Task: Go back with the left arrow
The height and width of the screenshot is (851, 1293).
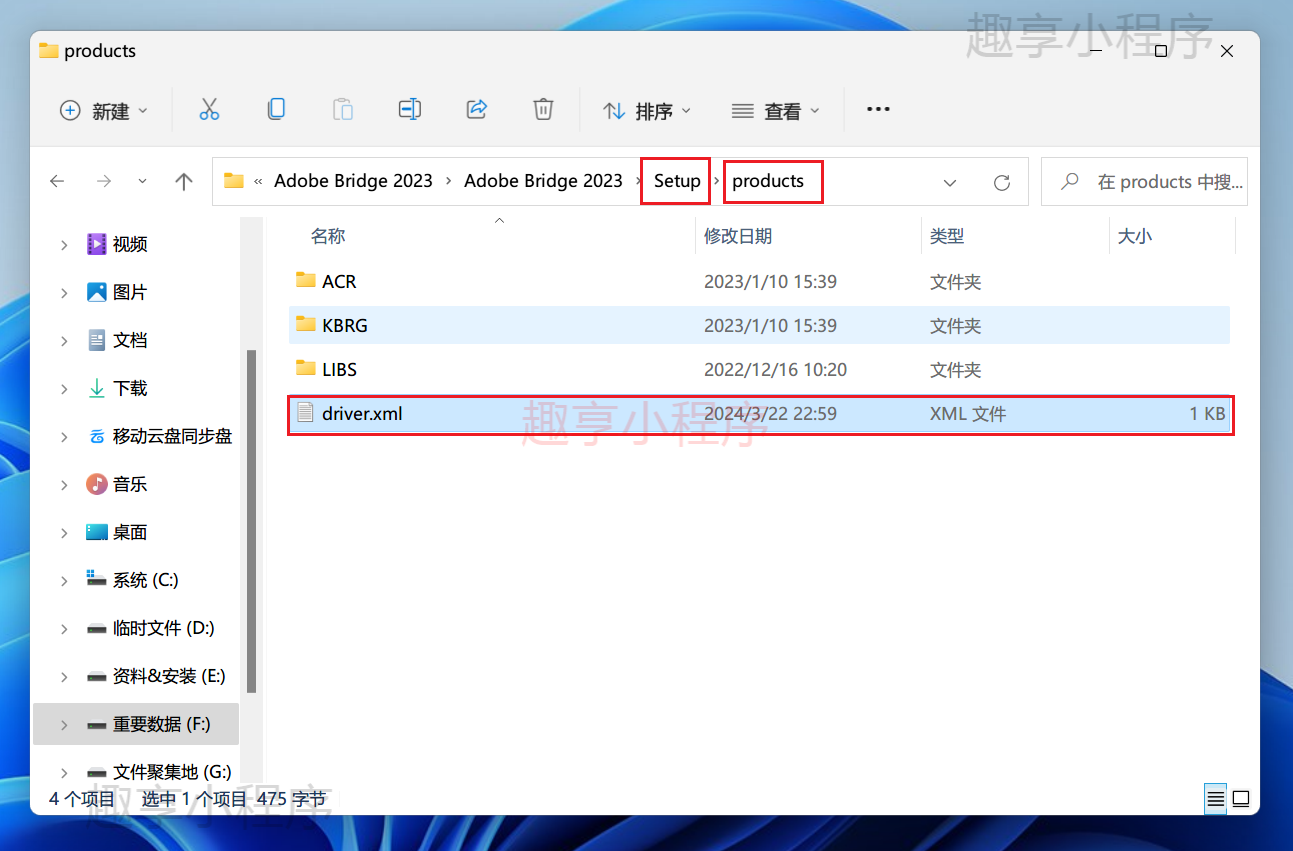Action: [x=57, y=181]
